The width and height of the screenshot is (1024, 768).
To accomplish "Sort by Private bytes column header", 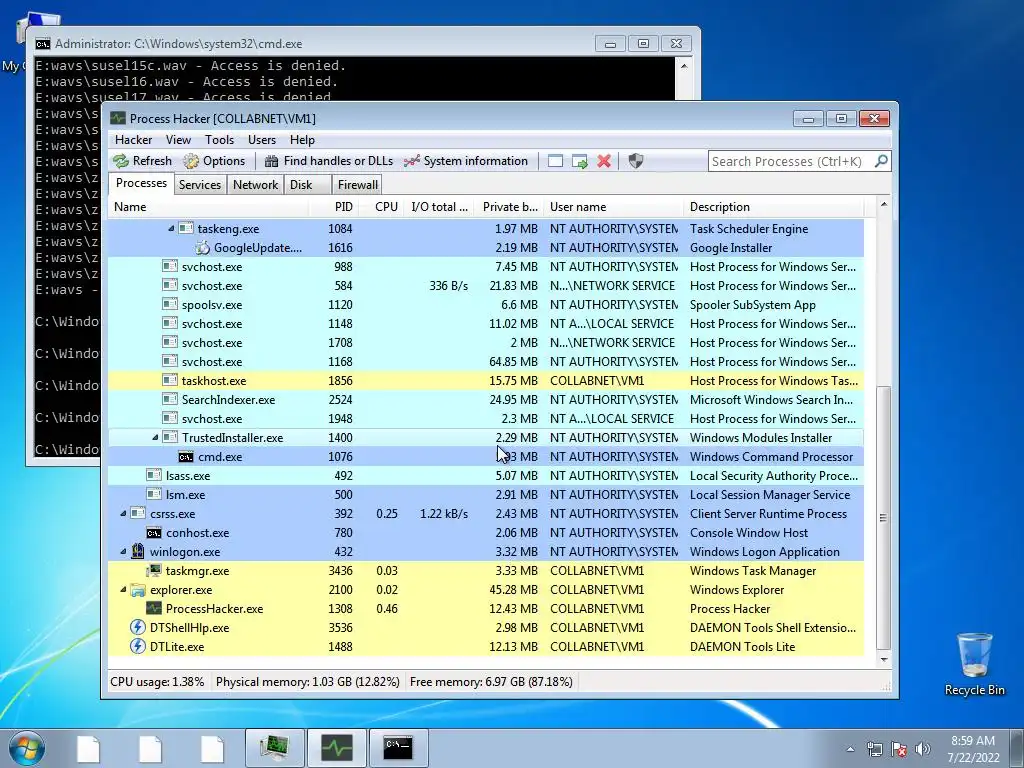I will click(510, 207).
